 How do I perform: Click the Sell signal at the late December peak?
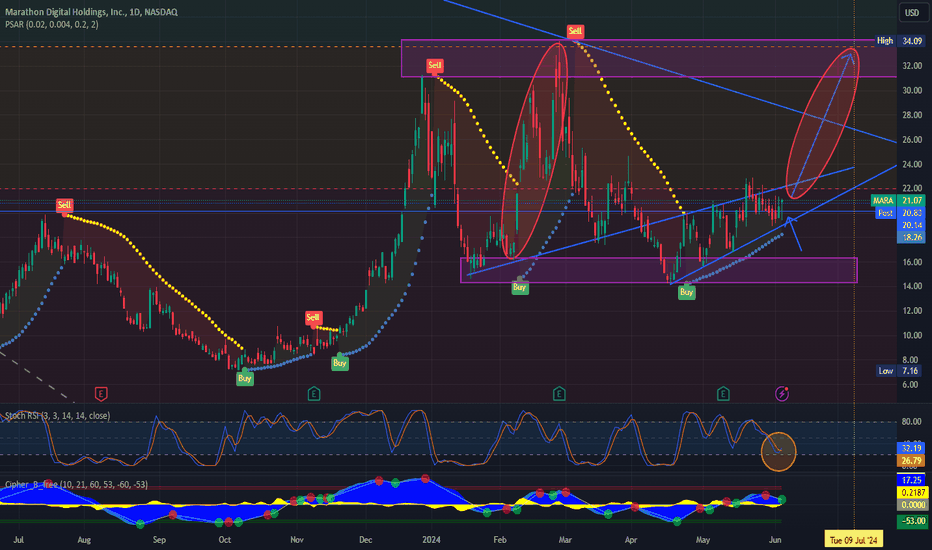(435, 65)
